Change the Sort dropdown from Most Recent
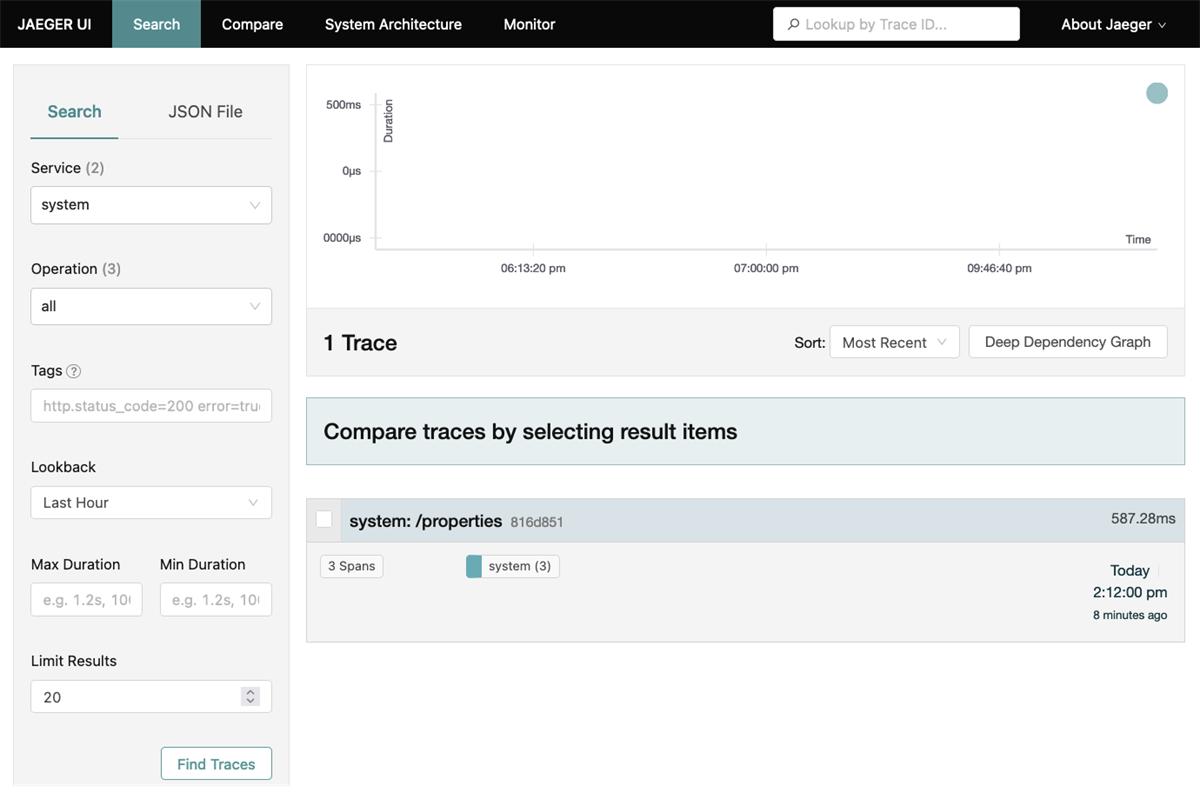 894,342
